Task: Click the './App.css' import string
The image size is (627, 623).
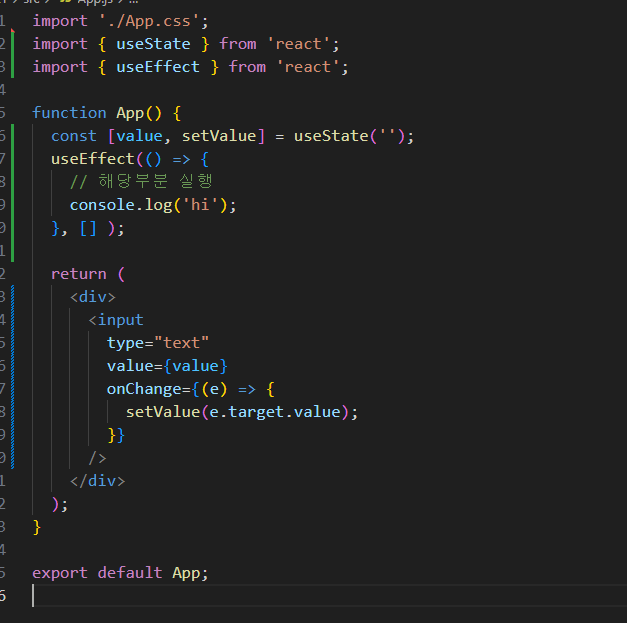Action: click(x=149, y=21)
